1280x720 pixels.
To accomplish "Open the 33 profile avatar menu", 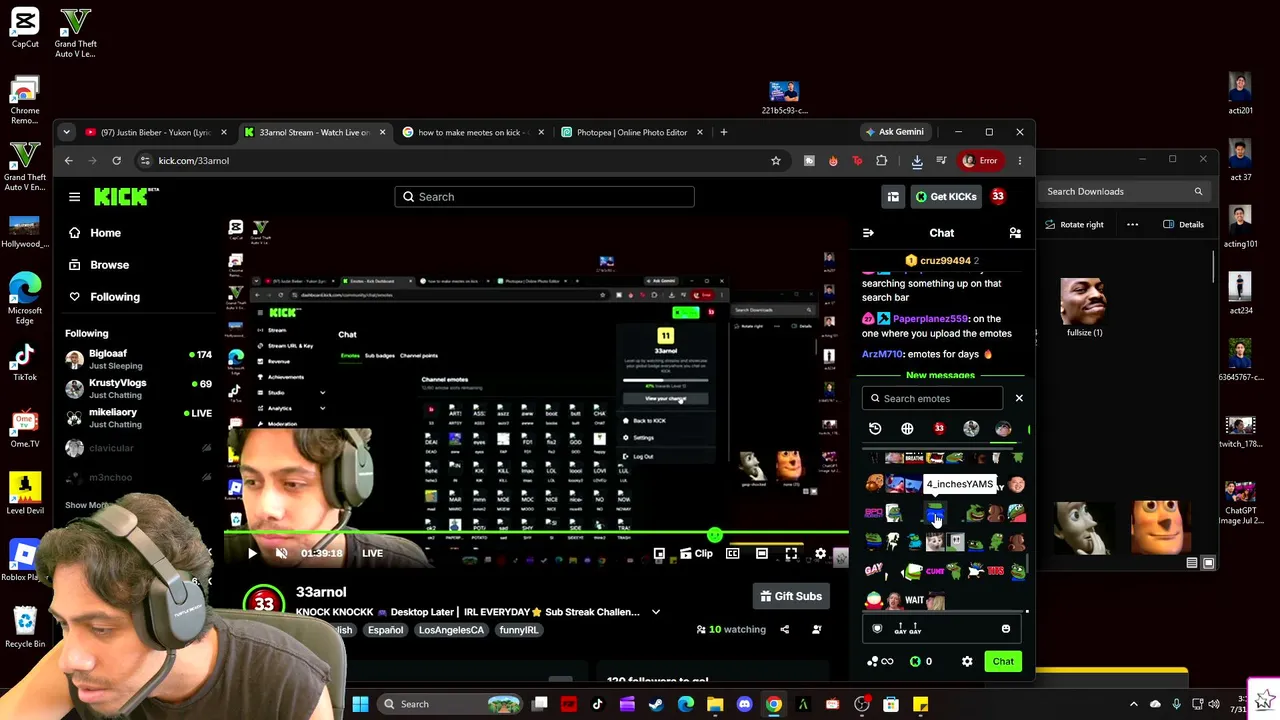I will pos(998,197).
